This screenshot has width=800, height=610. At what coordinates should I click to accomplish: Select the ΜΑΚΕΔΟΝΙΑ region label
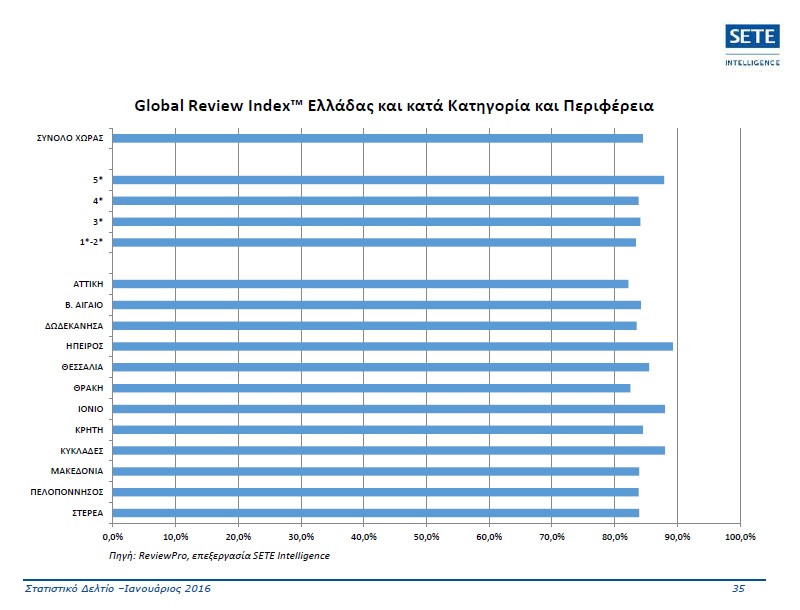(x=77, y=471)
